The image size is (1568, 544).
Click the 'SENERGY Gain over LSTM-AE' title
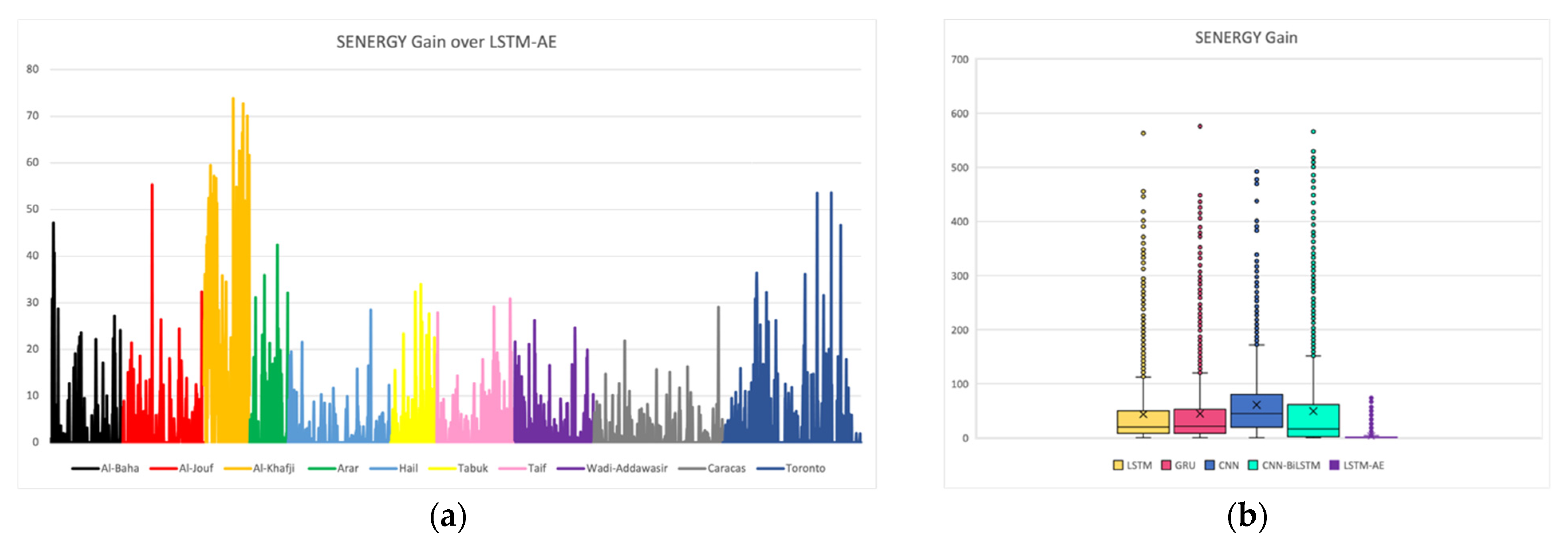pyautogui.click(x=446, y=42)
